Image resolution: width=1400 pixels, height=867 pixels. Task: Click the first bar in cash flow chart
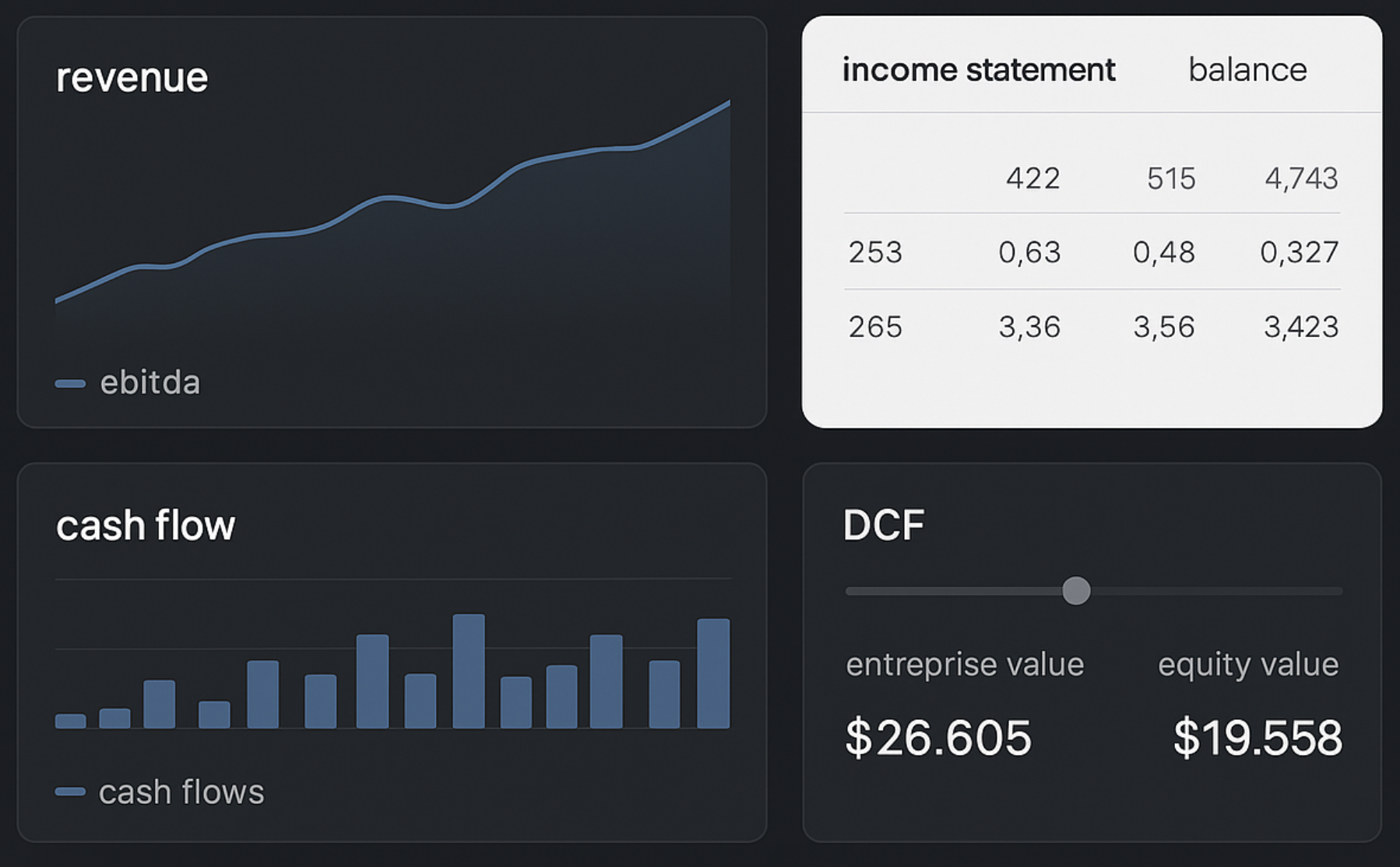pyautogui.click(x=70, y=721)
